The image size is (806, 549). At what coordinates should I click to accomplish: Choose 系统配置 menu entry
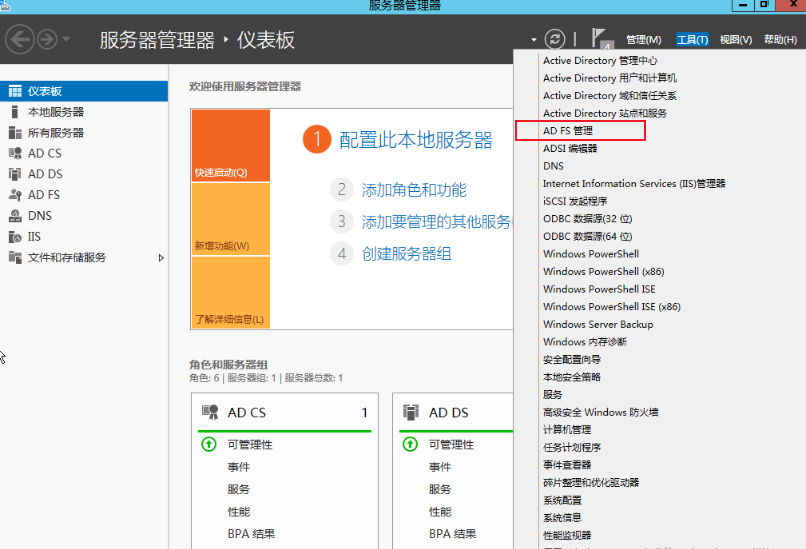tap(562, 500)
